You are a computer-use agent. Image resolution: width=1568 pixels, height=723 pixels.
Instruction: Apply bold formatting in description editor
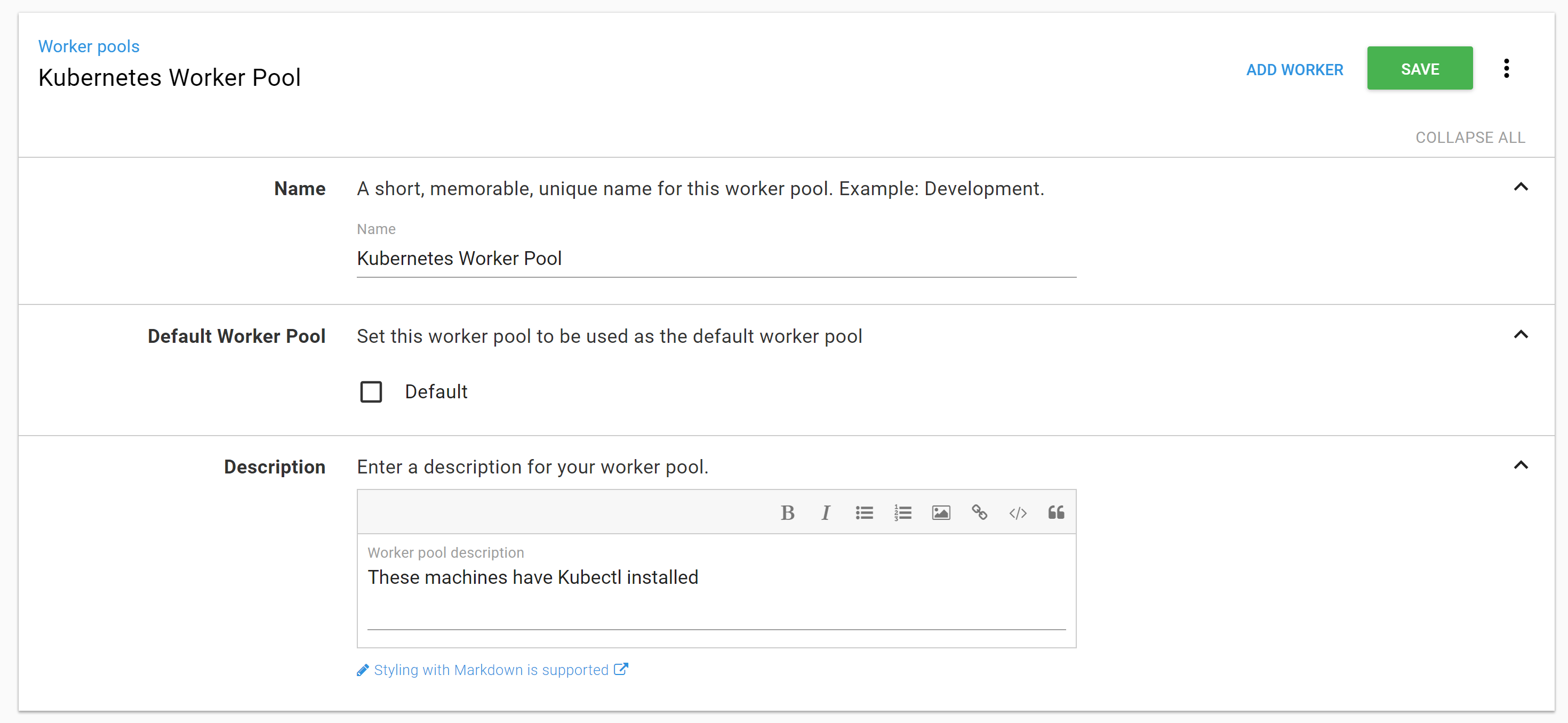pos(787,513)
